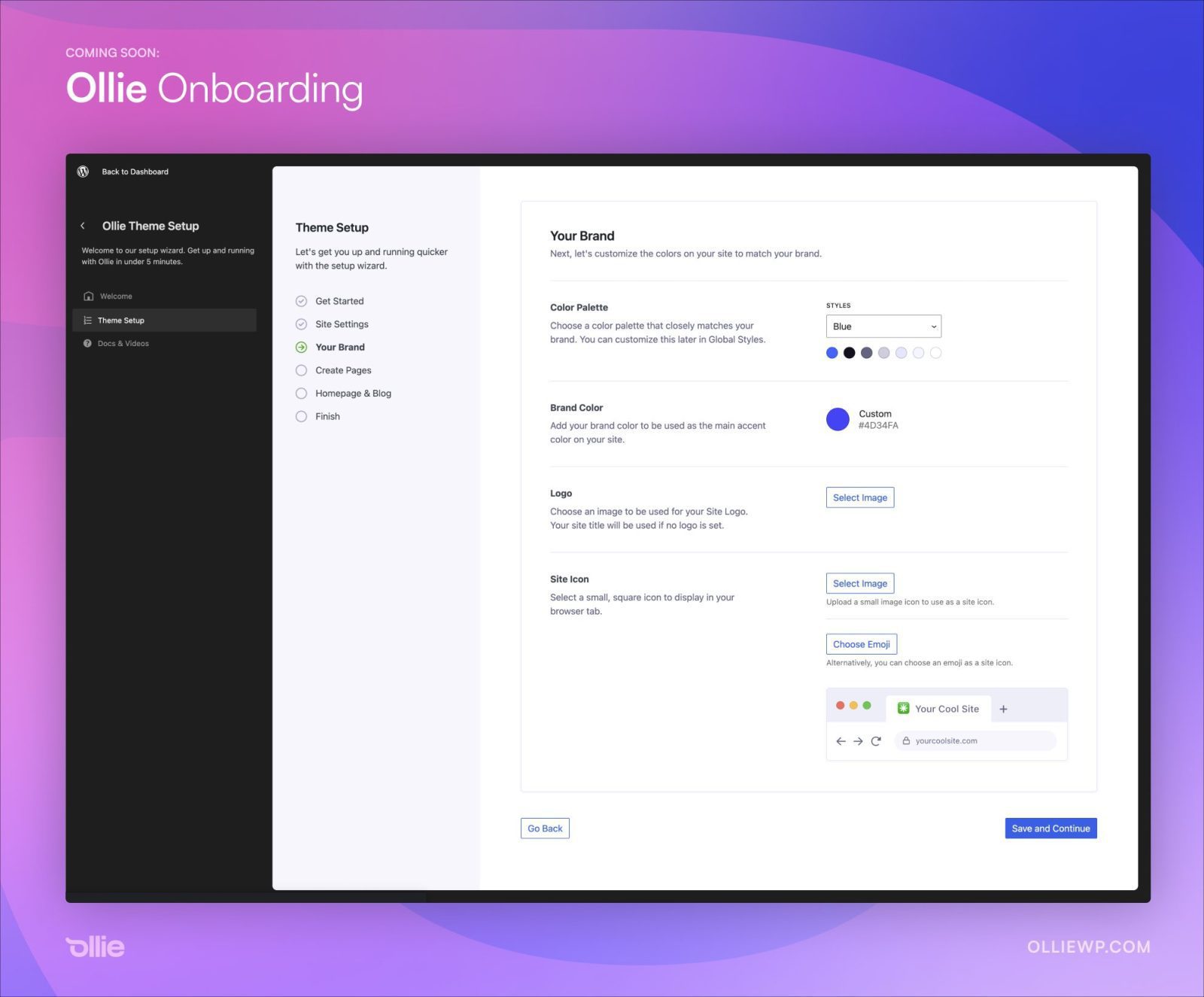Click the yourcoolsite.com address bar
Viewport: 1204px width, 997px height.
(x=975, y=741)
